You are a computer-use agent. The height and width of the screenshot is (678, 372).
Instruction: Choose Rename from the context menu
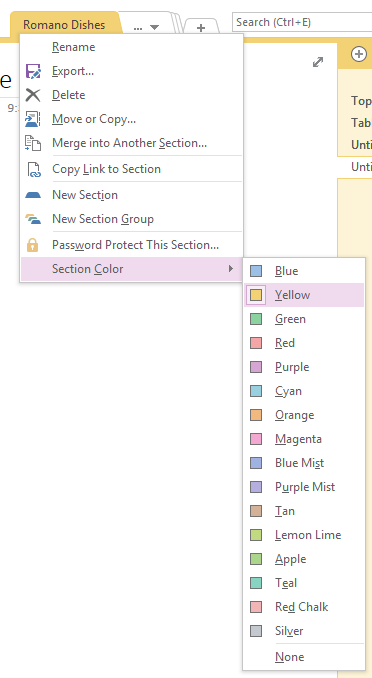[74, 47]
